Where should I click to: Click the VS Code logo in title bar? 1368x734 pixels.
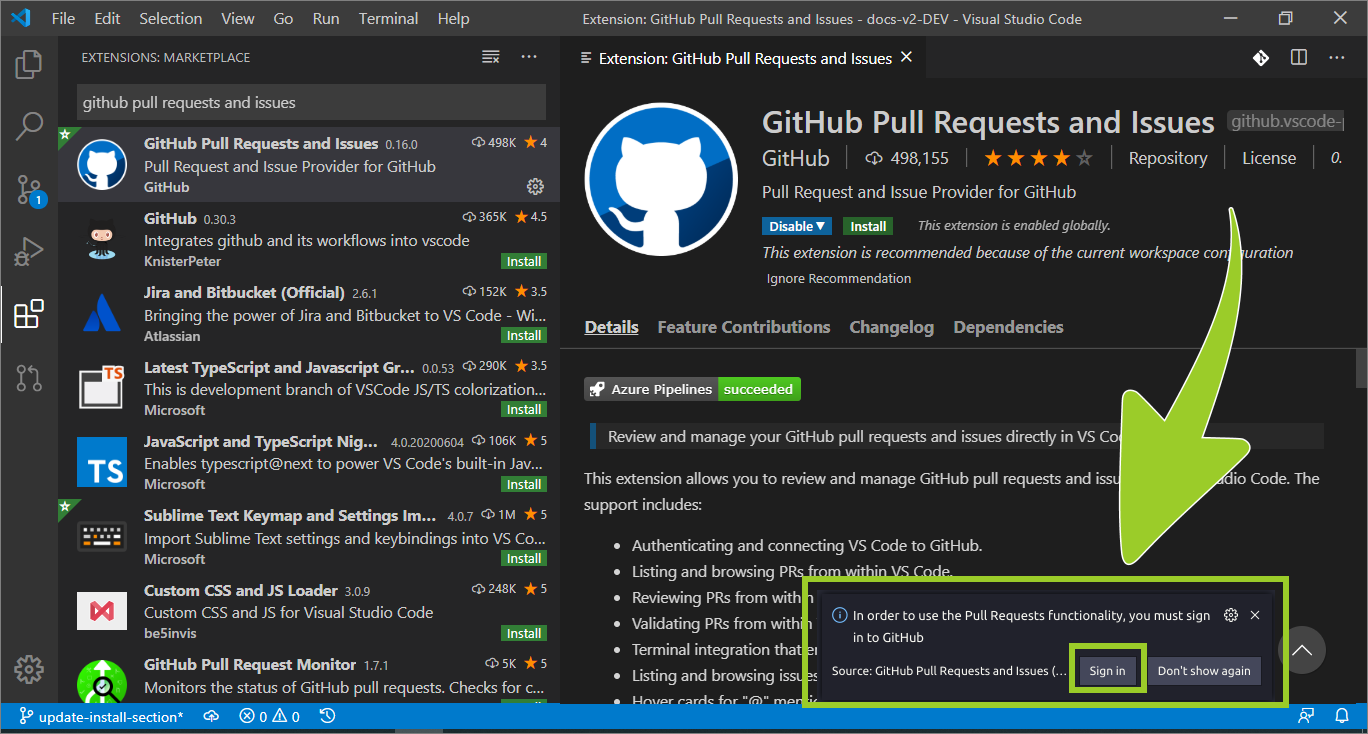(x=21, y=18)
